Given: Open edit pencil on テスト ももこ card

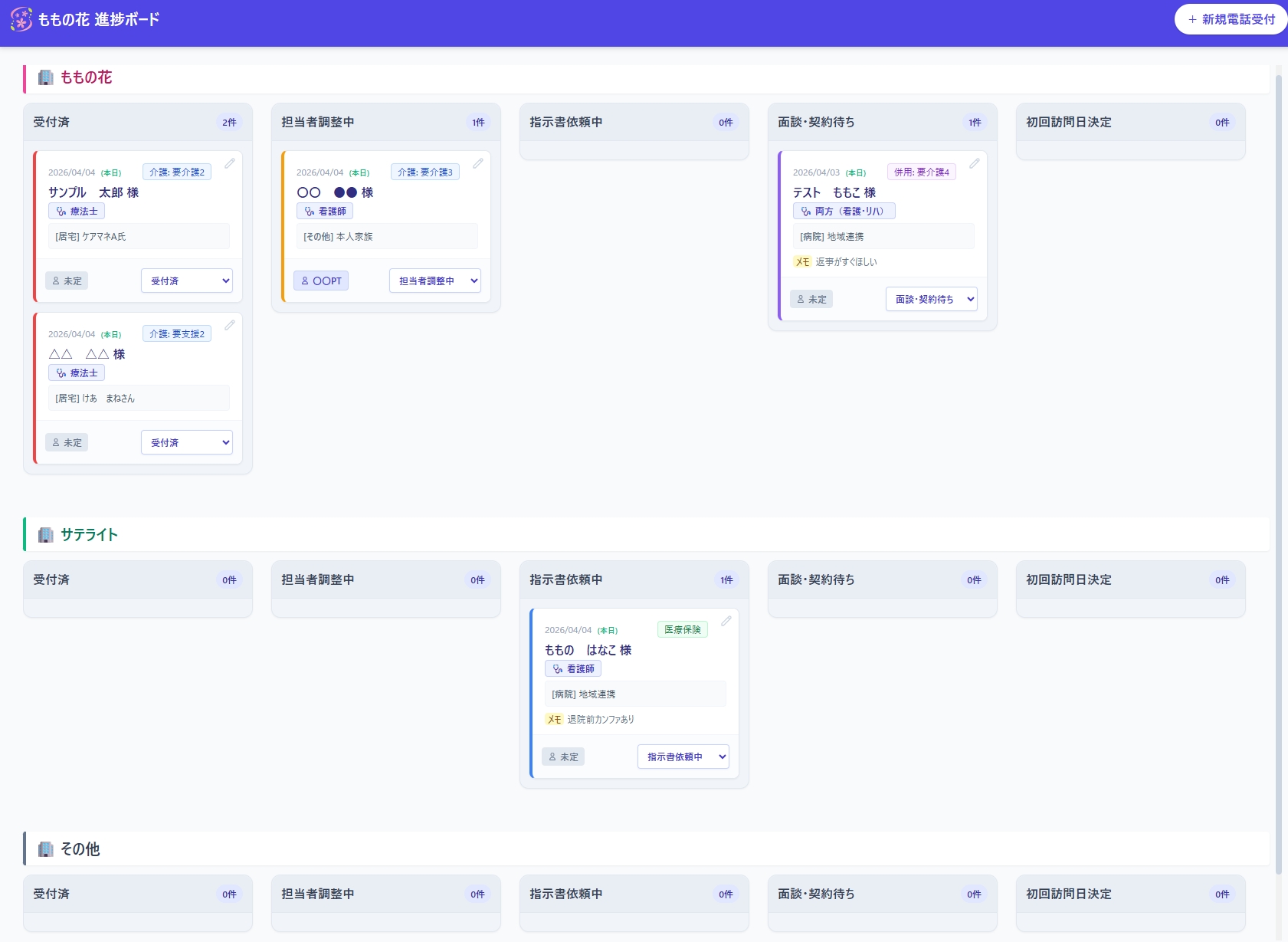Looking at the screenshot, I should click(974, 164).
